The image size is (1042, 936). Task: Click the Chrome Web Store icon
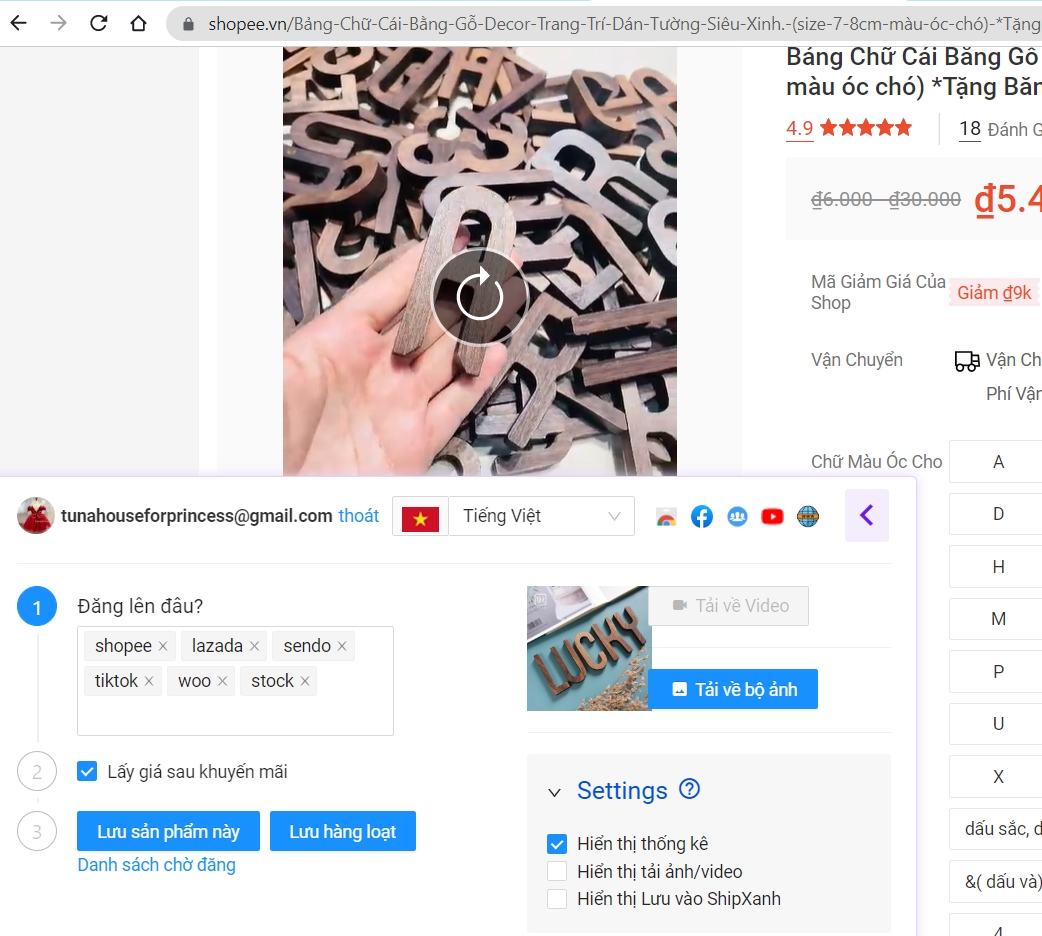[666, 517]
